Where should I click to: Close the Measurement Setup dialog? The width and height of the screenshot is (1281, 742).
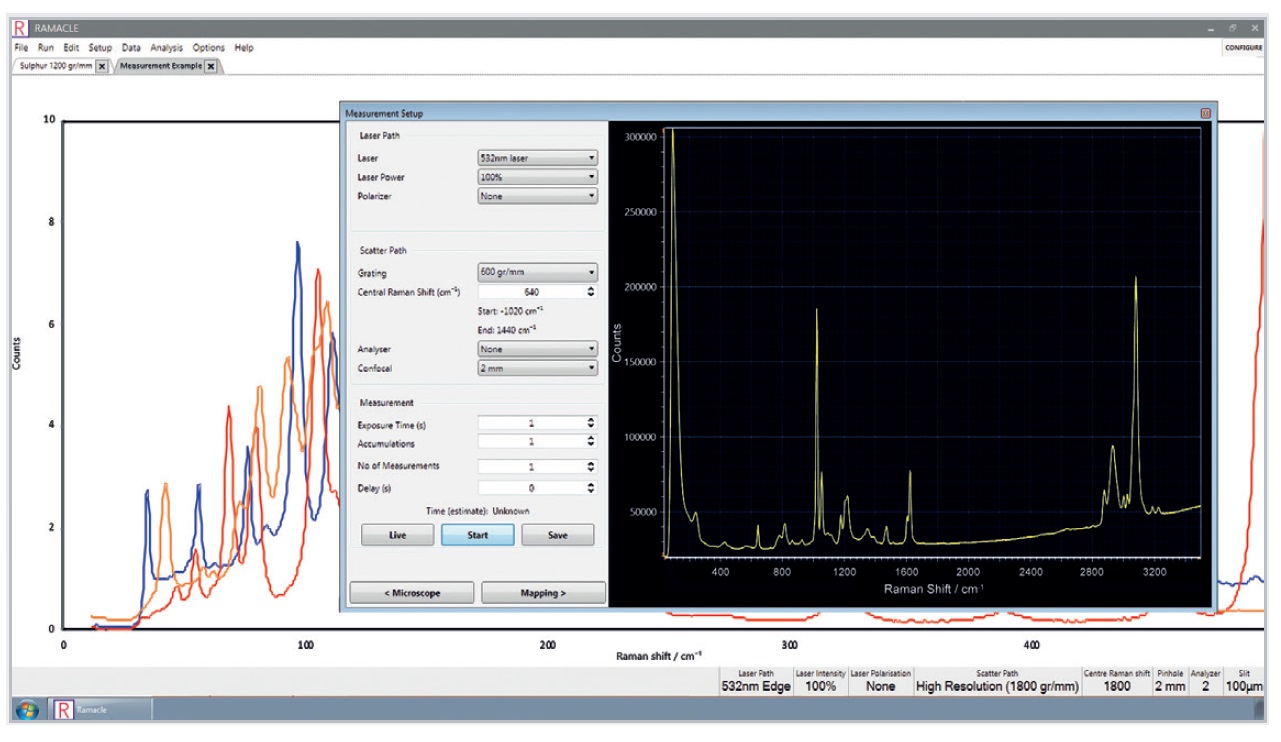pyautogui.click(x=1205, y=114)
